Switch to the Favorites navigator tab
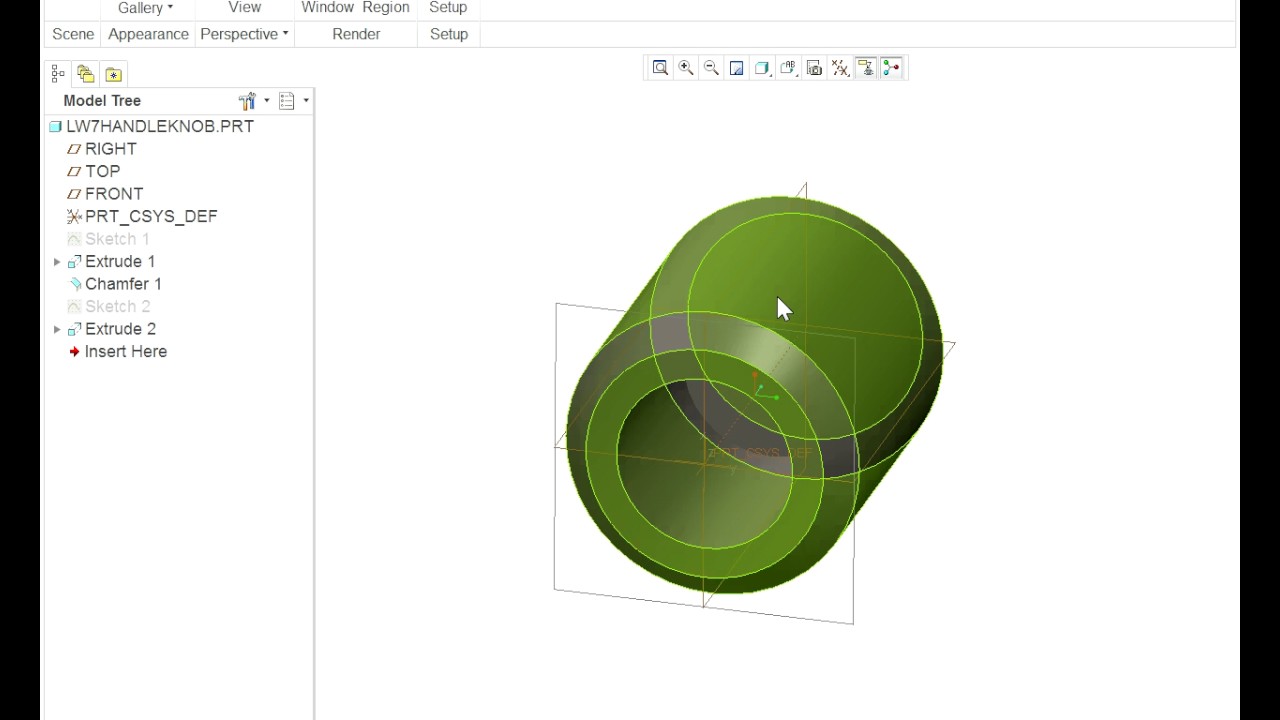 pyautogui.click(x=113, y=74)
